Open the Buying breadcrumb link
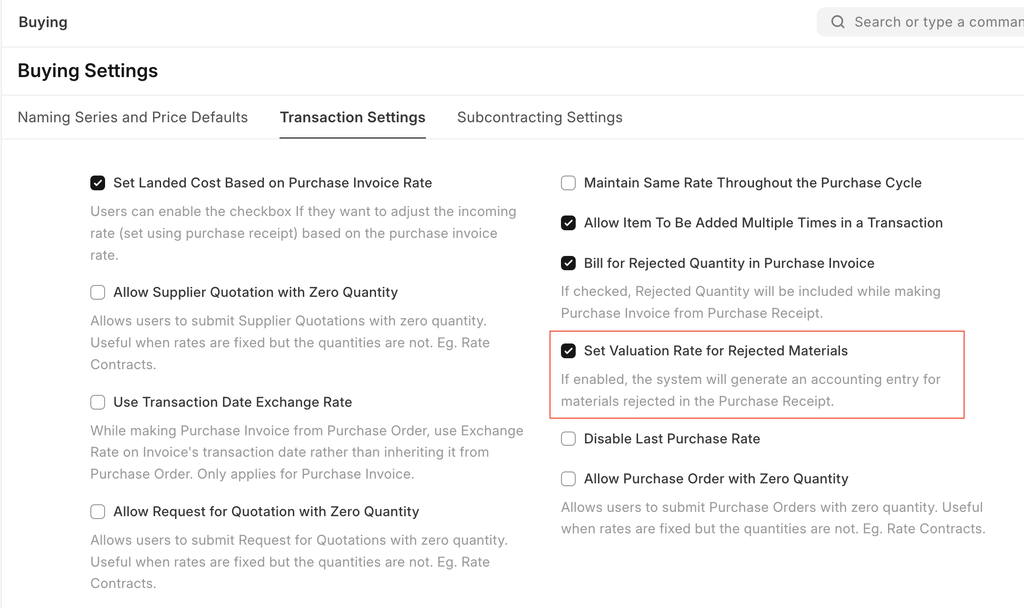1024x608 pixels. [x=43, y=22]
